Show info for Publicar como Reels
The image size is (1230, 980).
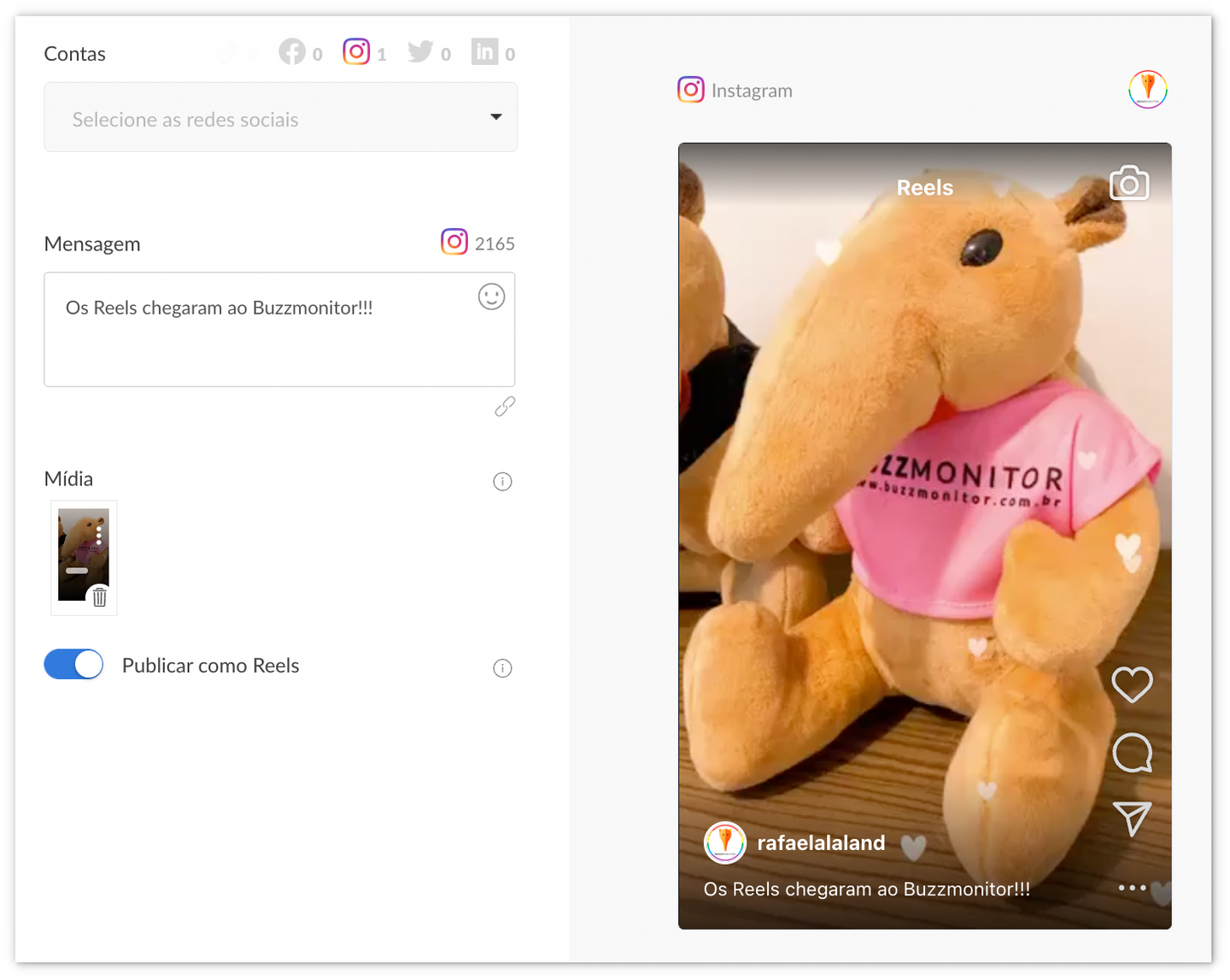(x=502, y=668)
